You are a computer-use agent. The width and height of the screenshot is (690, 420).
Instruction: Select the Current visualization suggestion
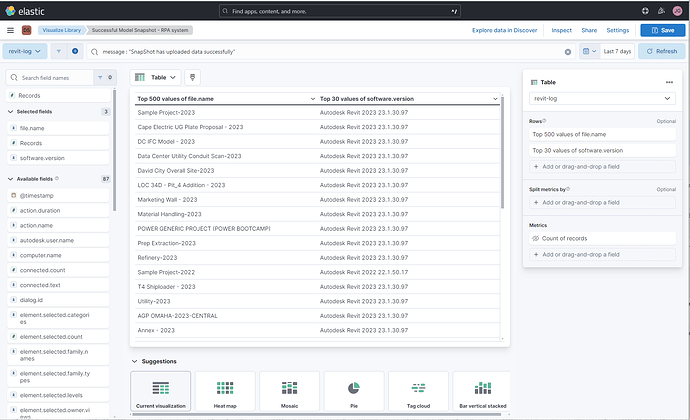[161, 391]
